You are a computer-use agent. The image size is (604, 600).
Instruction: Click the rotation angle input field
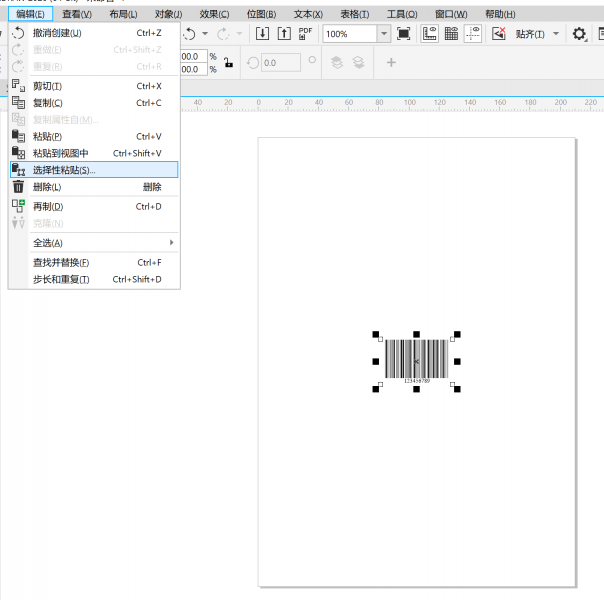click(x=278, y=62)
